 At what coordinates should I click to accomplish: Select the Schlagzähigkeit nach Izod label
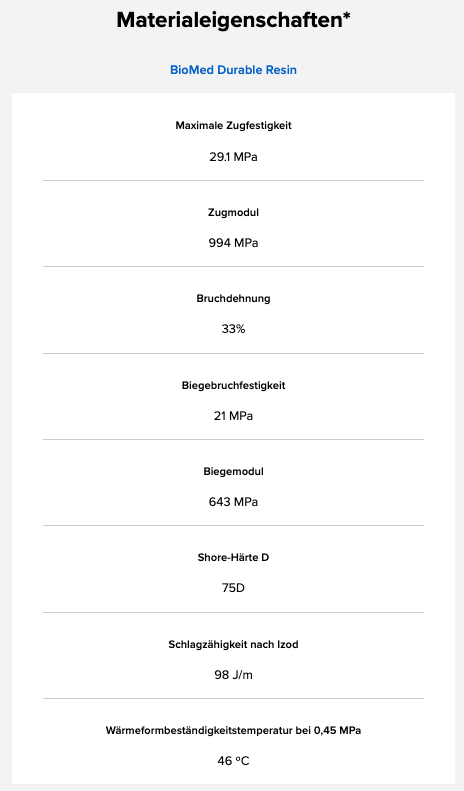[233, 644]
